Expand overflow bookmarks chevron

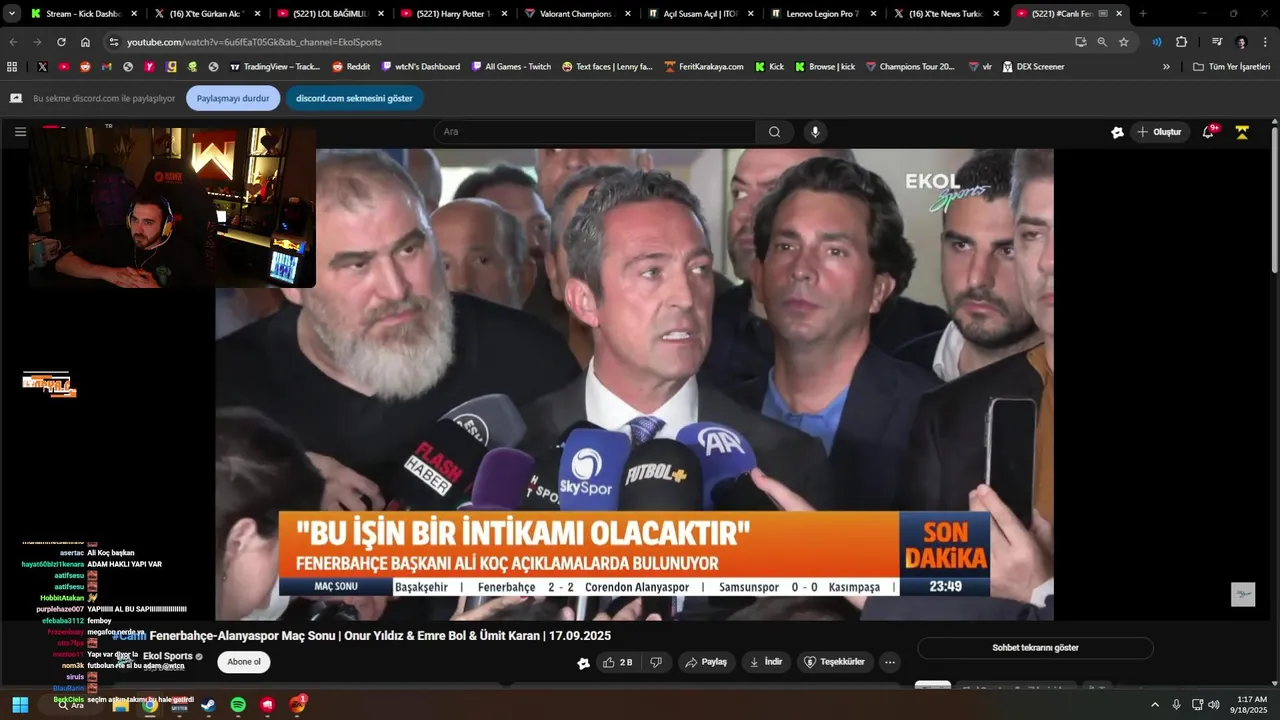tap(1166, 67)
